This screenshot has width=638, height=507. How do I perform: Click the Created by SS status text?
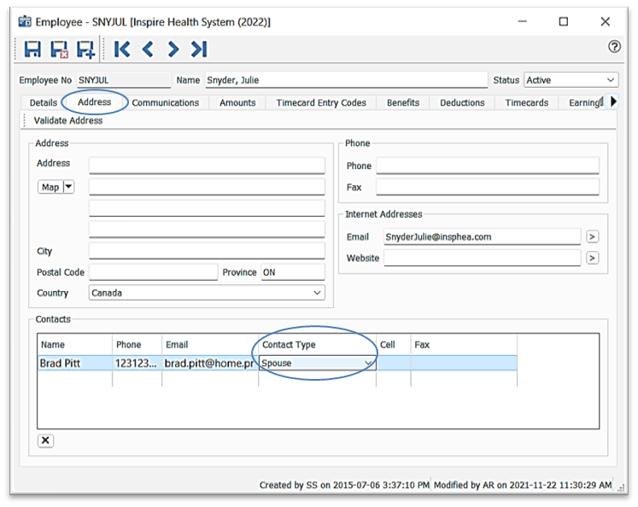[344, 485]
